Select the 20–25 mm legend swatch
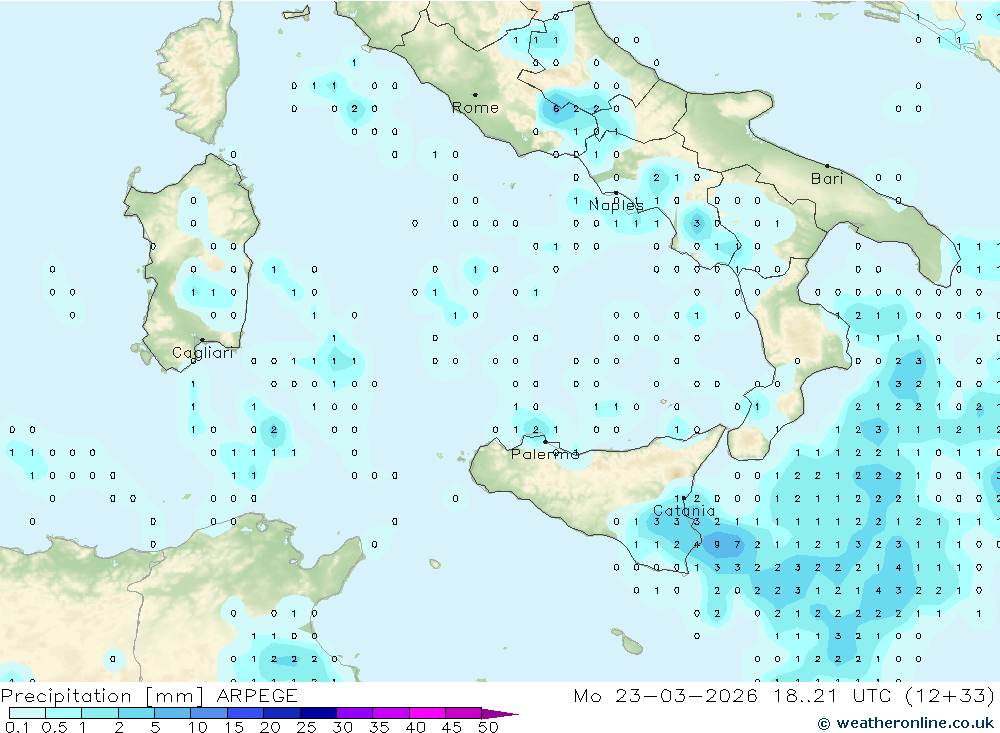The width and height of the screenshot is (1000, 733). point(282,713)
